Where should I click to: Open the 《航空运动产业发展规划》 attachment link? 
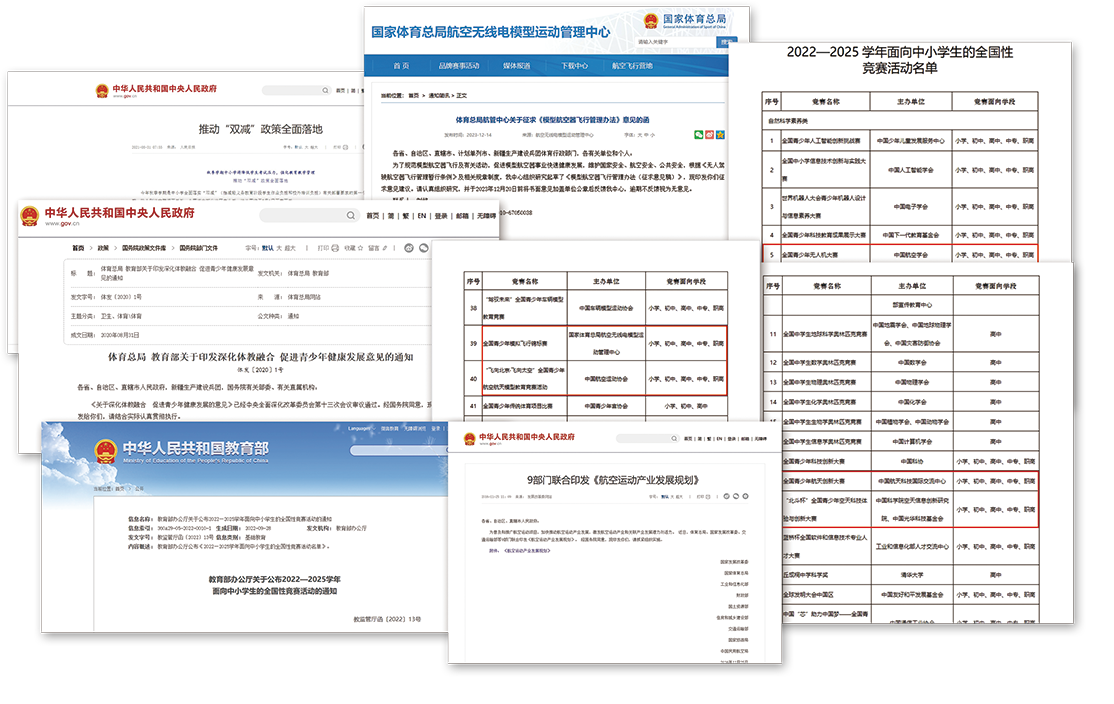coord(526,550)
